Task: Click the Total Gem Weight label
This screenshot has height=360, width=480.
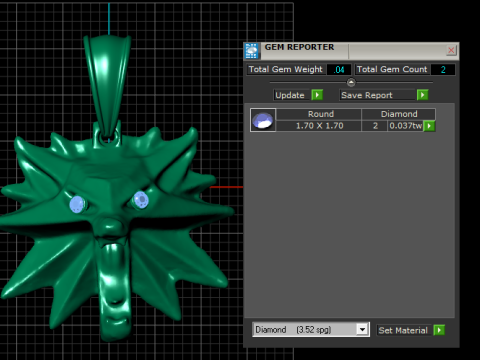Action: (x=286, y=69)
